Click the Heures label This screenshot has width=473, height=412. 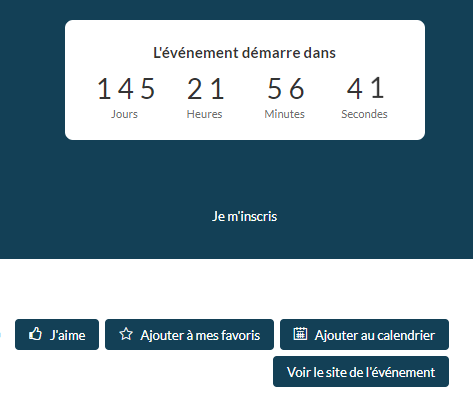click(204, 114)
